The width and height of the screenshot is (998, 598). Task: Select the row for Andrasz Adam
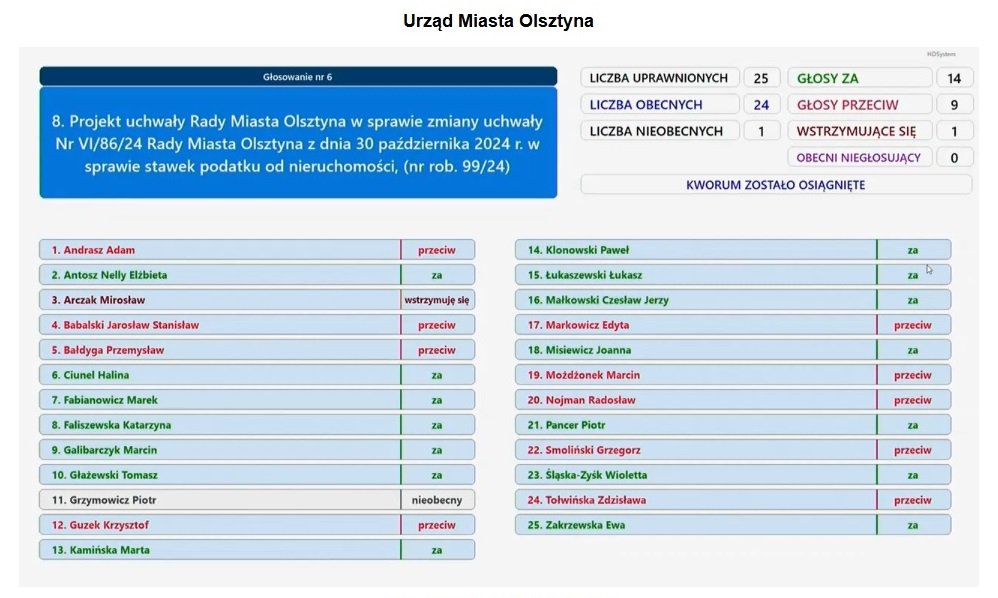point(257,250)
